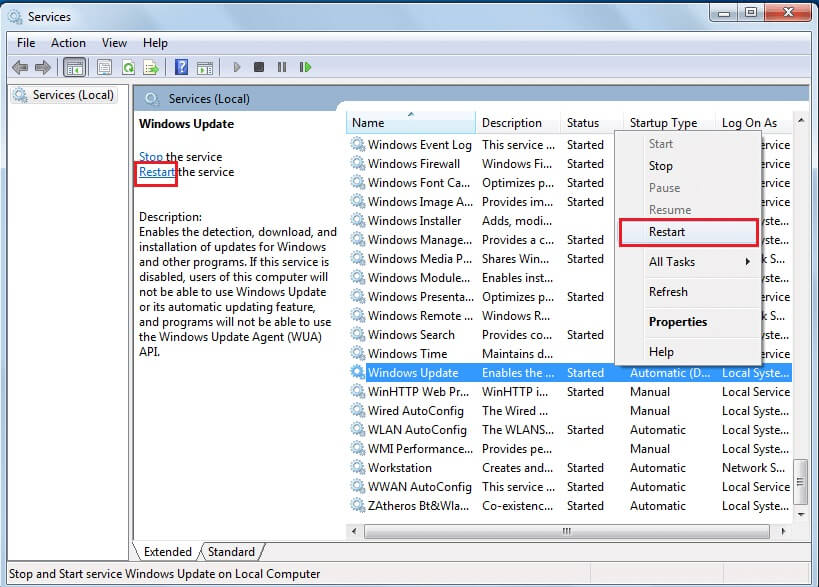Screen dimensions: 819x587
Task: Expand the All Tasks submenu
Action: 688,262
